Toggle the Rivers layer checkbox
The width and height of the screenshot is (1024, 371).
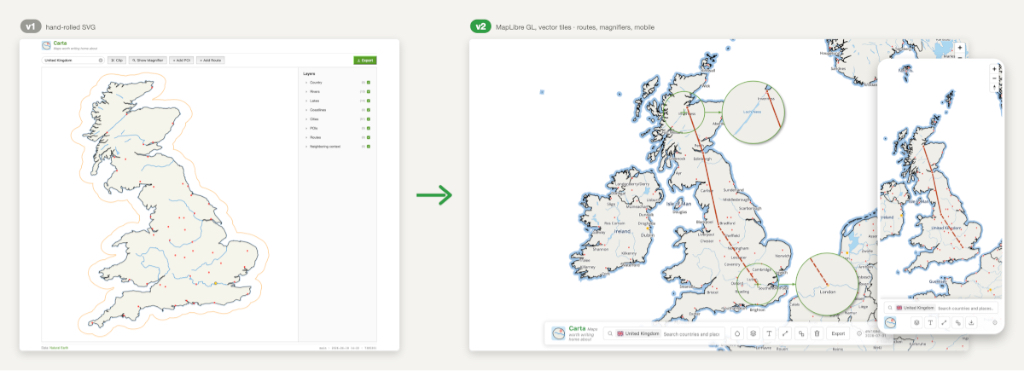click(368, 91)
